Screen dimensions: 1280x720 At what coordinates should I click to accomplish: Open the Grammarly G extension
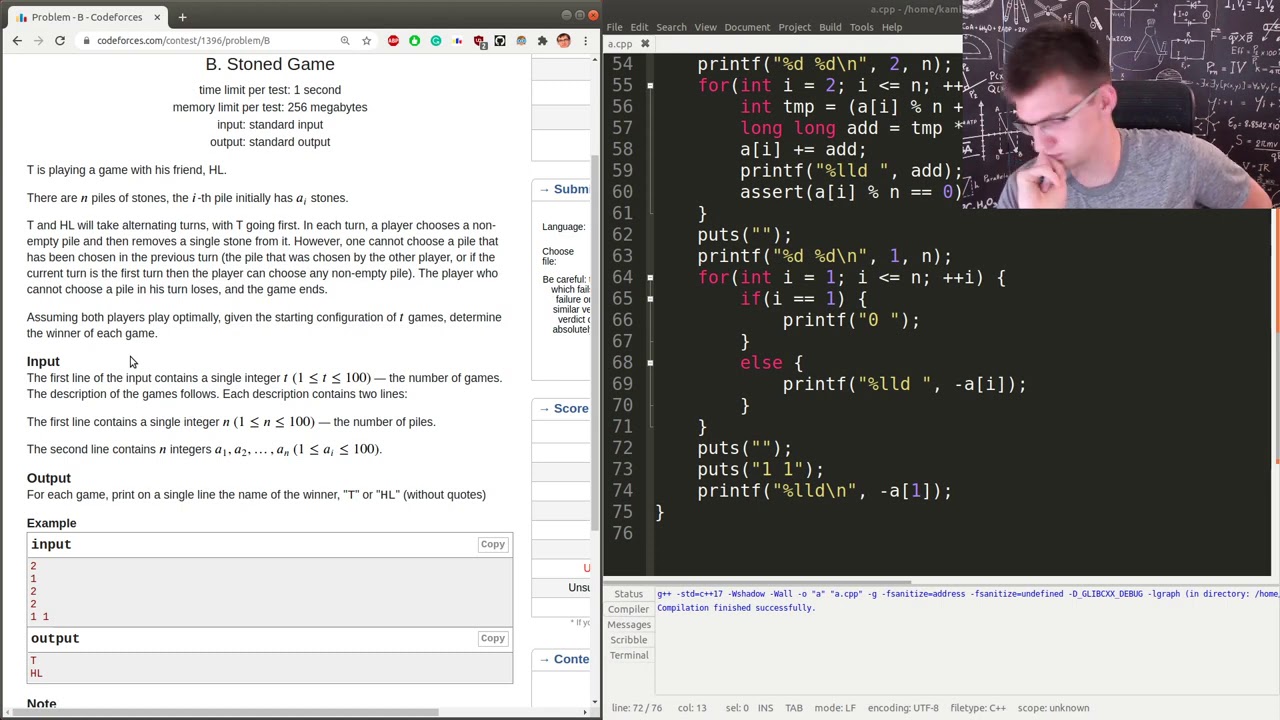point(436,41)
